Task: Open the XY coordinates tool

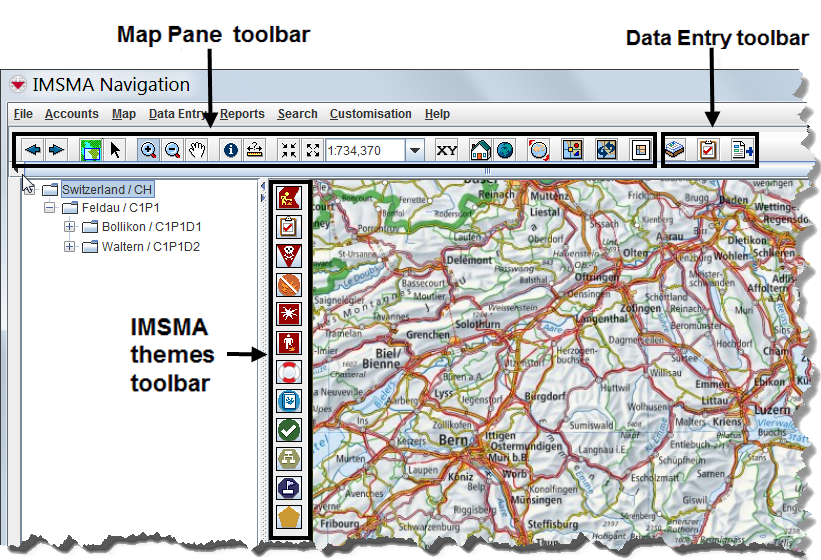Action: (x=446, y=150)
